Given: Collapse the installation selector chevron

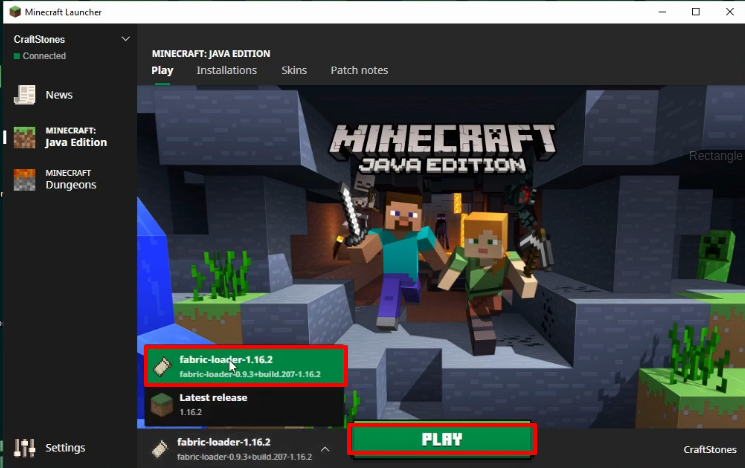Looking at the screenshot, I should point(325,449).
